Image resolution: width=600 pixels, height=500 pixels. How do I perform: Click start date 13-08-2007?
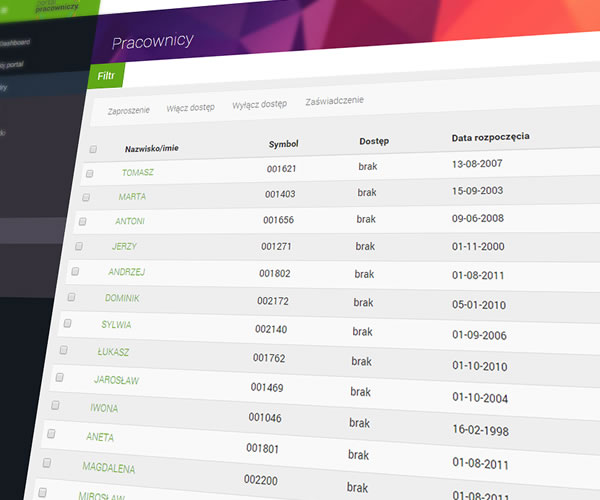(x=477, y=164)
